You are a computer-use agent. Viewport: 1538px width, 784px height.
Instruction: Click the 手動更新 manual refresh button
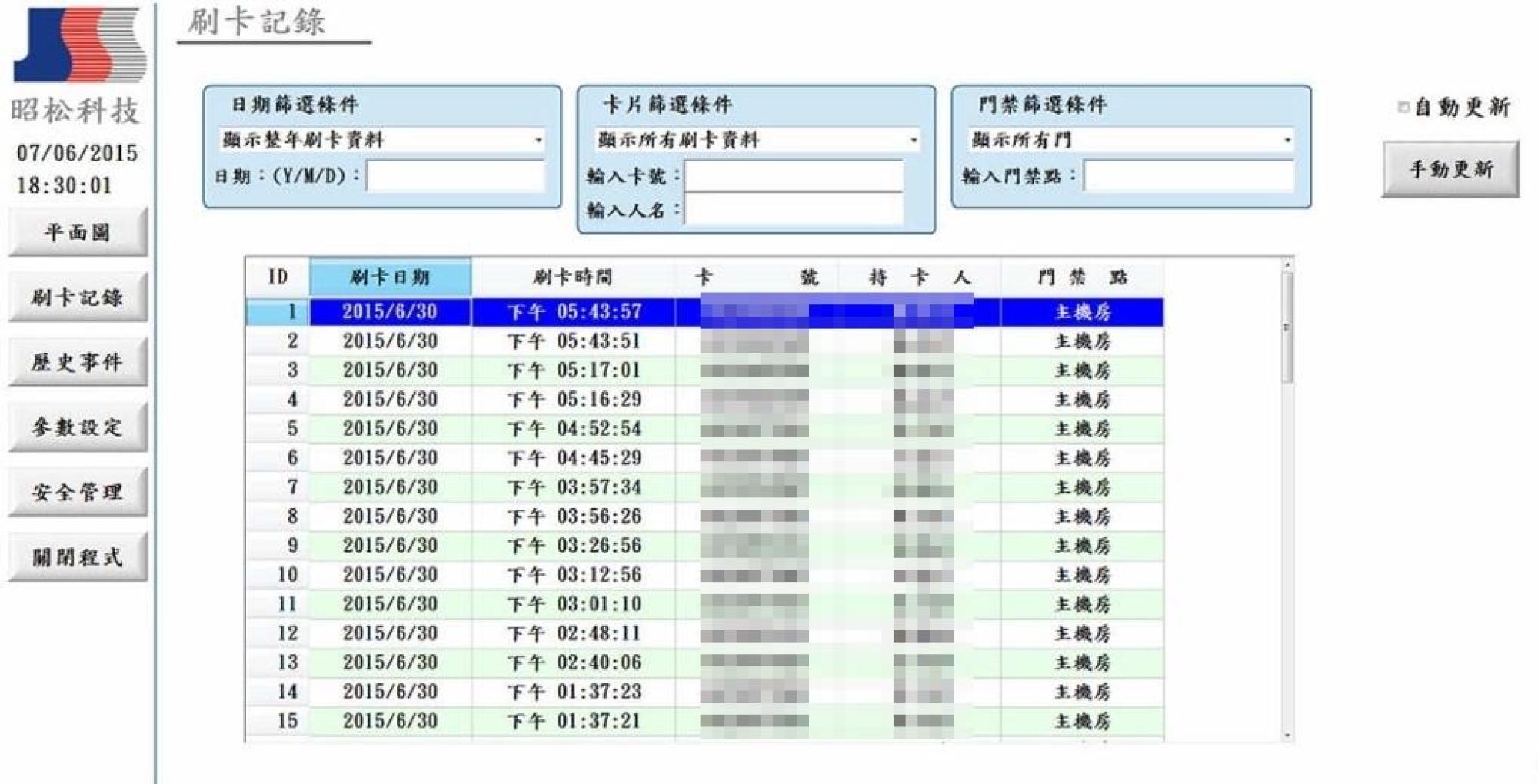click(1450, 169)
